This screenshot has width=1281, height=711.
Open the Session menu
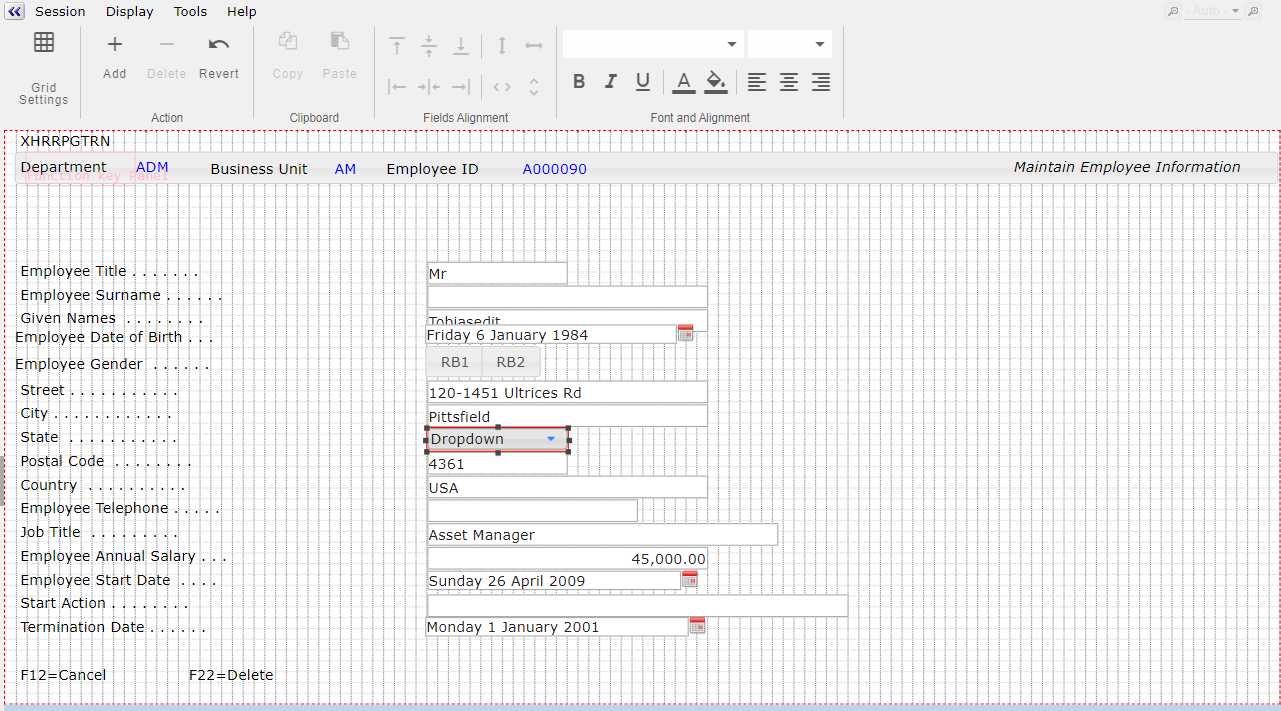coord(60,12)
